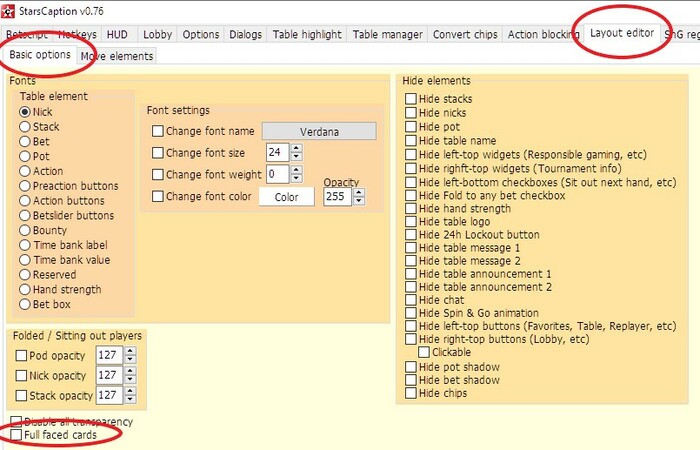Image resolution: width=700 pixels, height=450 pixels.
Task: Enable Full faced cards checkbox
Action: point(16,435)
